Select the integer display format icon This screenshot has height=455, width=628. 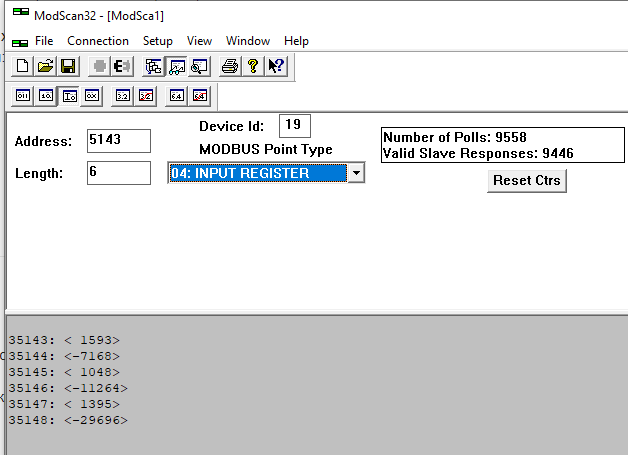pyautogui.click(x=69, y=96)
